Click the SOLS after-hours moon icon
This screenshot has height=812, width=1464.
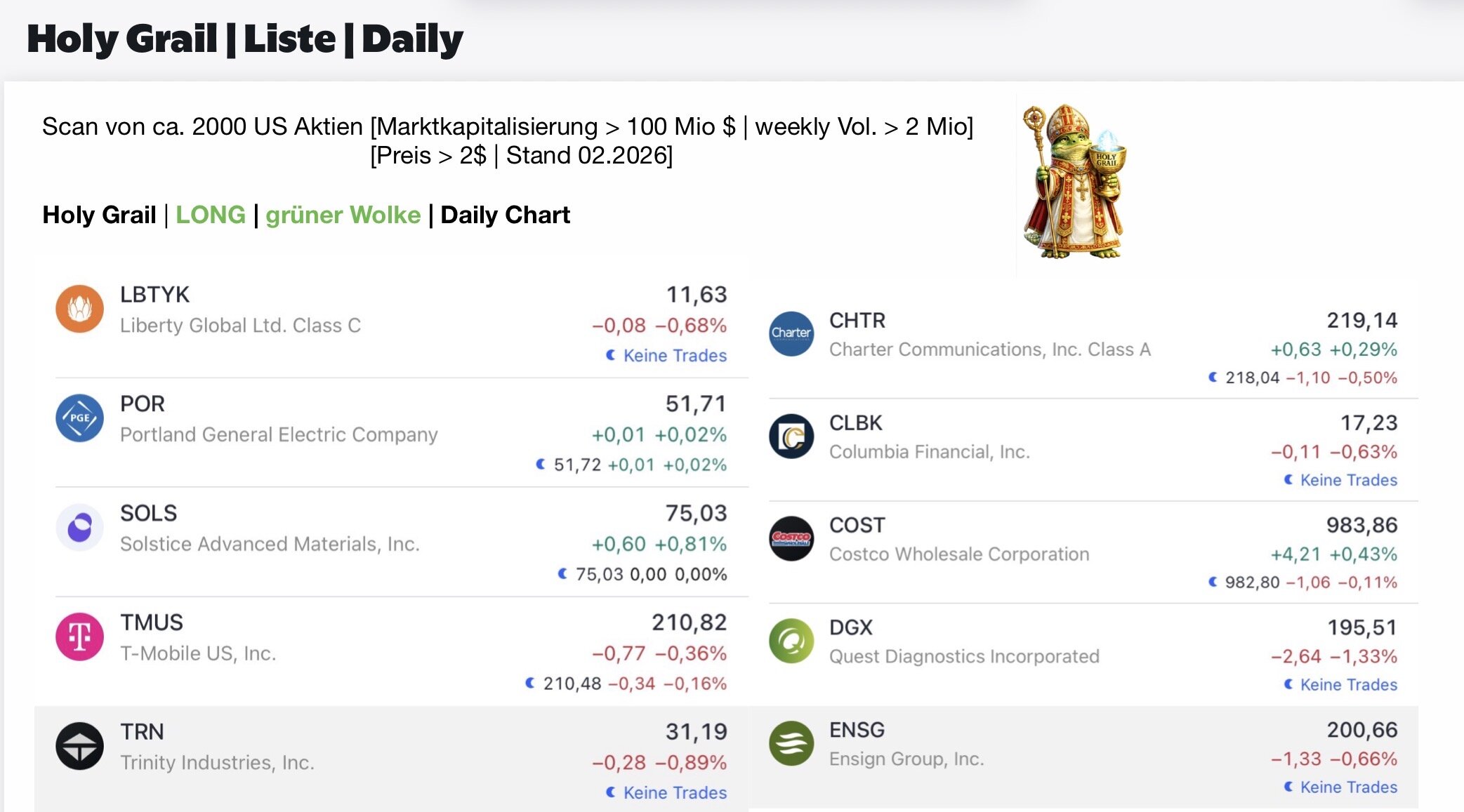(562, 574)
